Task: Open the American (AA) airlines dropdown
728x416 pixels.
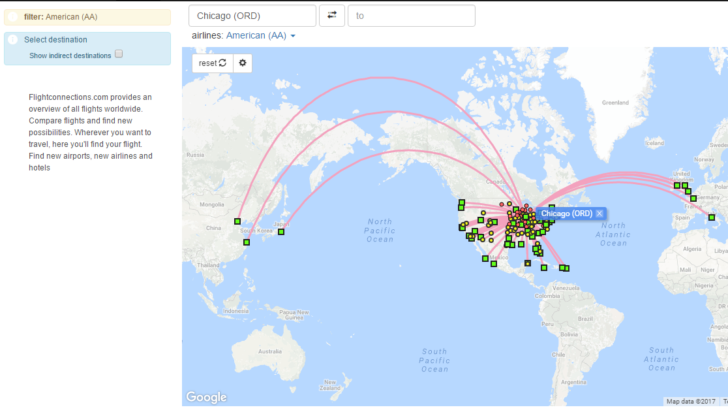Action: point(260,35)
